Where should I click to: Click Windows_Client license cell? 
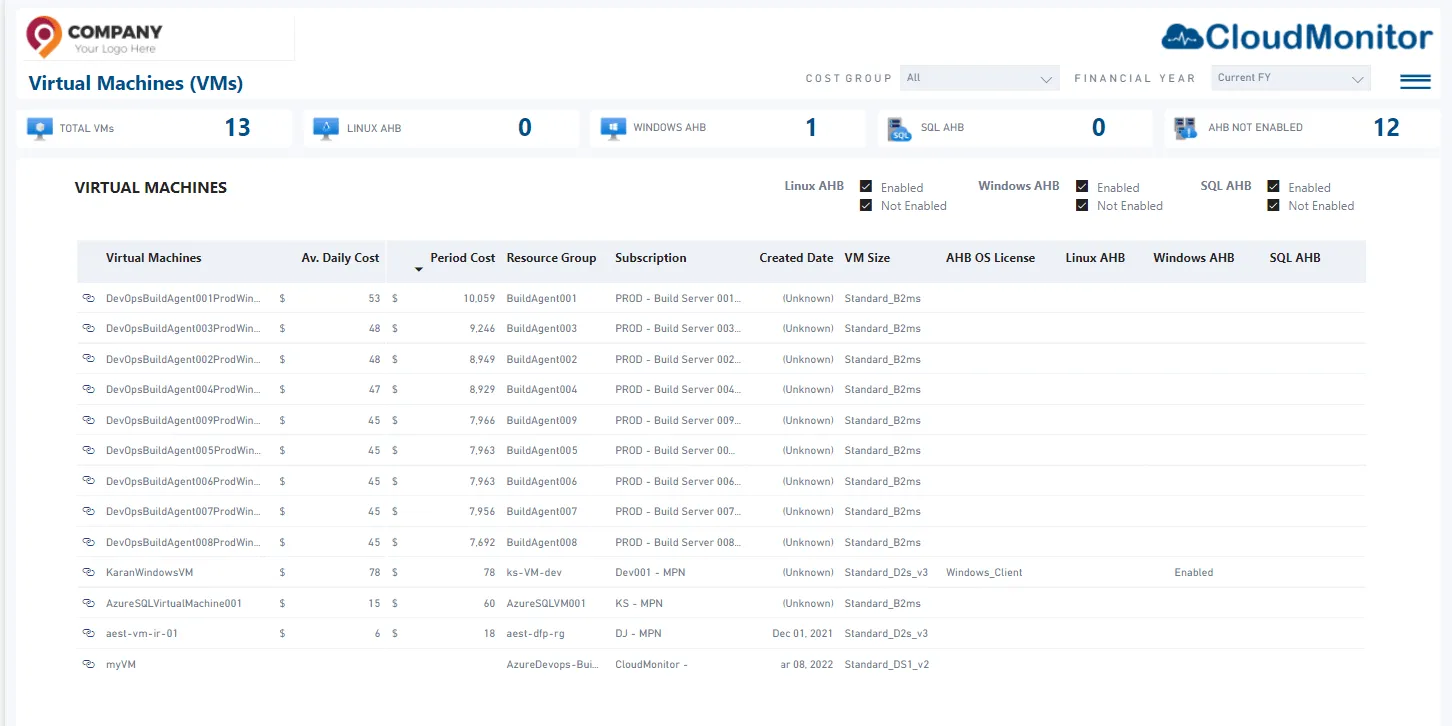(x=984, y=573)
